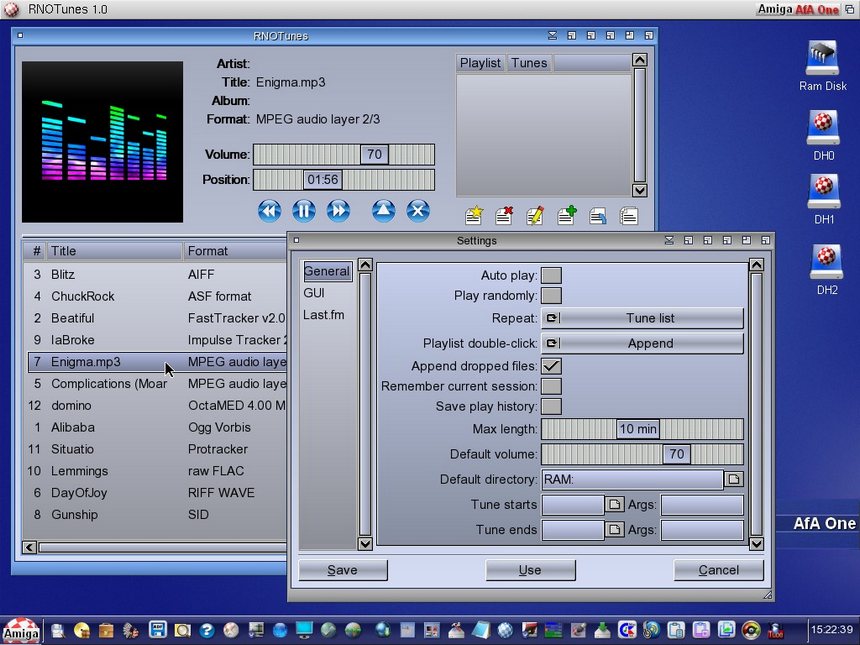Enable the Auto play checkbox
Image resolution: width=860 pixels, height=645 pixels.
[551, 275]
